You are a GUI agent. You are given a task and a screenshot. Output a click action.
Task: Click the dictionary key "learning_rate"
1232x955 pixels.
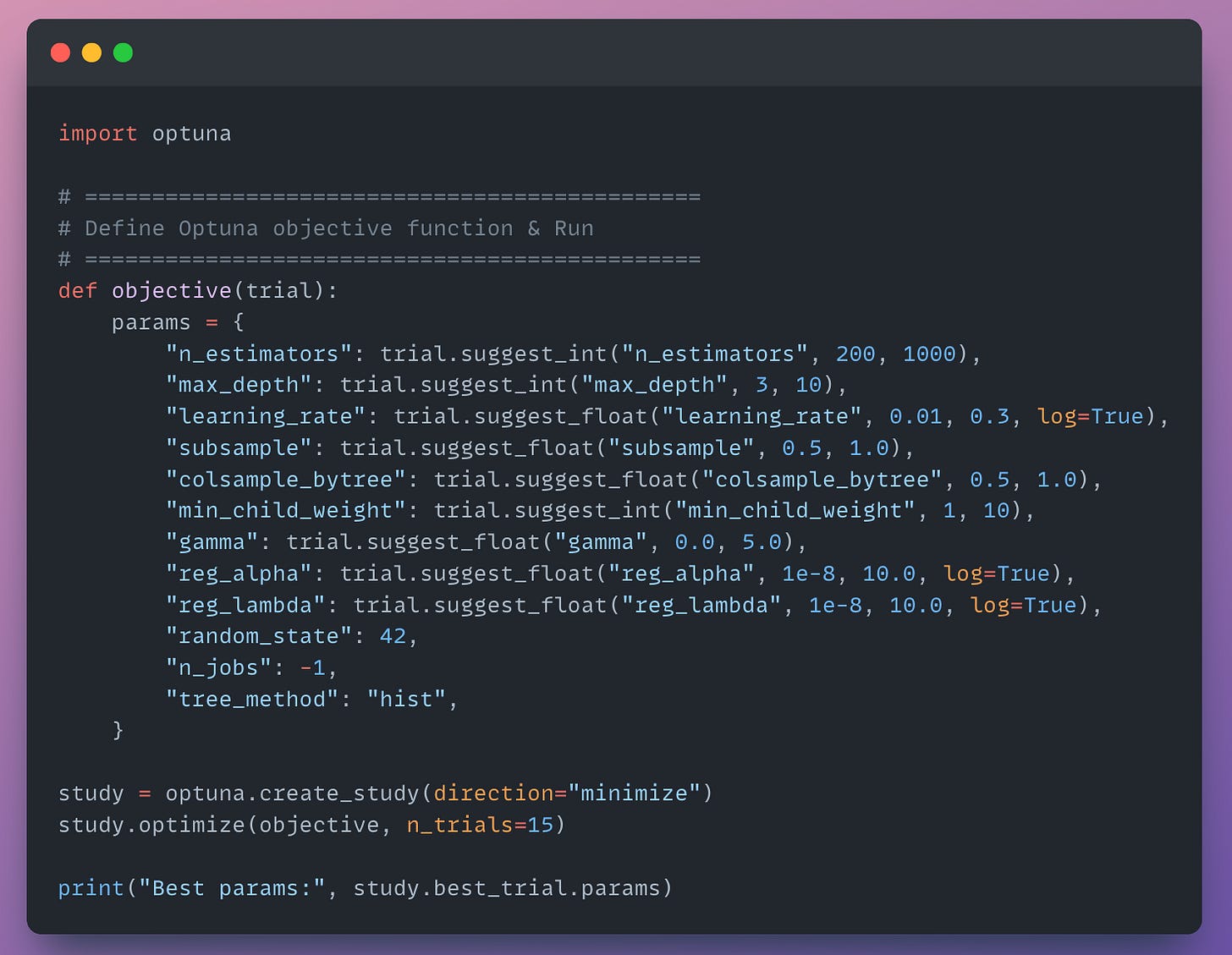[x=265, y=416]
